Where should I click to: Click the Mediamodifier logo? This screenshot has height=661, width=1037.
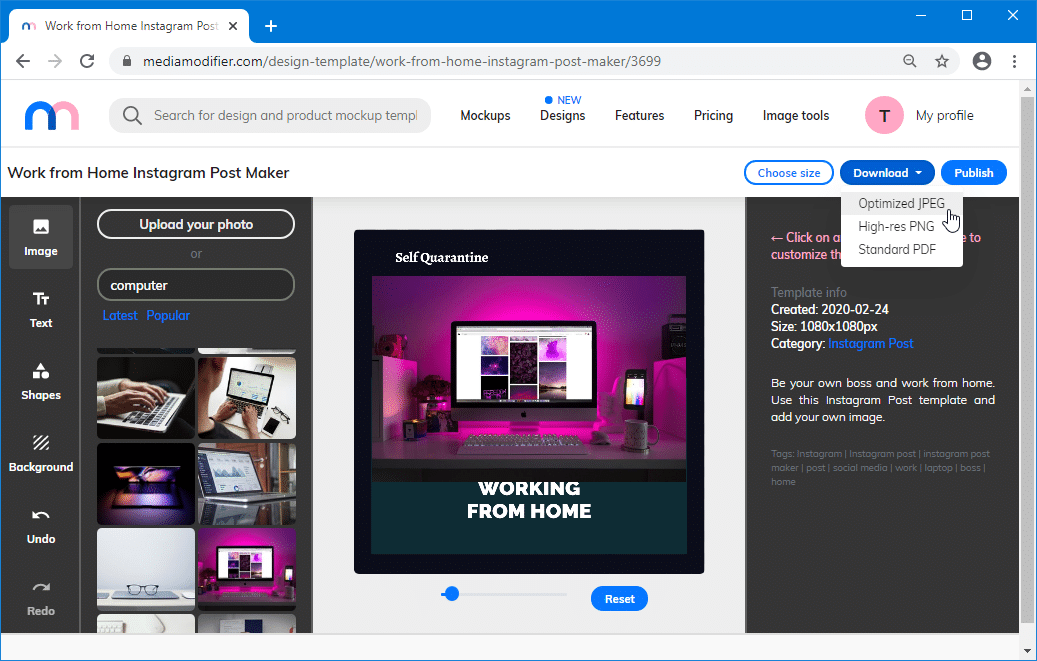tap(51, 116)
